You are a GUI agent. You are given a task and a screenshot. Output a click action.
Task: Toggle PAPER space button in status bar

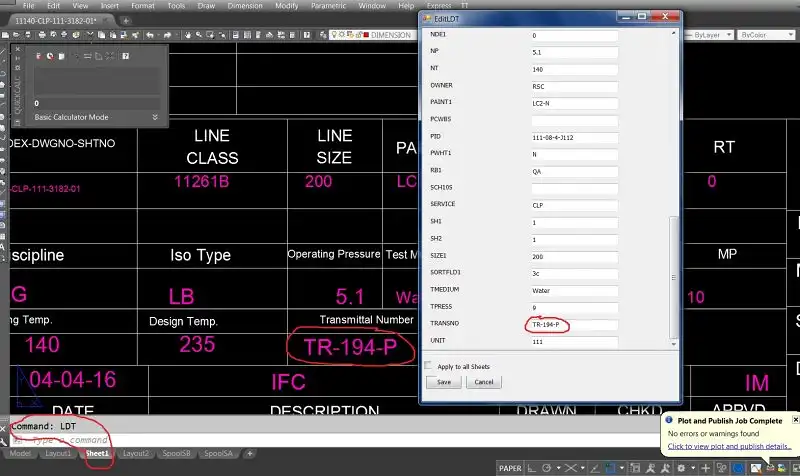[510, 468]
